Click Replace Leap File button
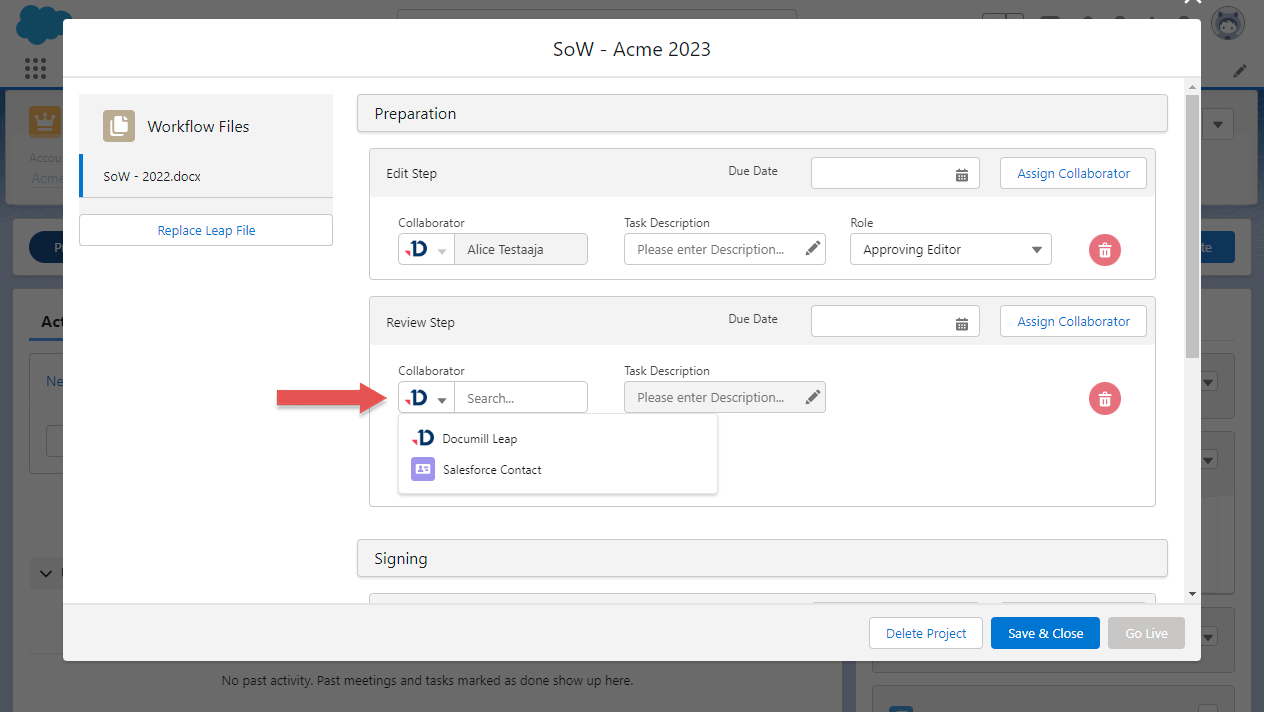 (x=206, y=230)
